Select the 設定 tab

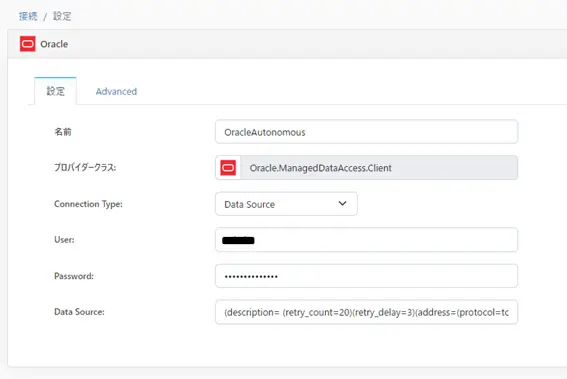(55, 91)
